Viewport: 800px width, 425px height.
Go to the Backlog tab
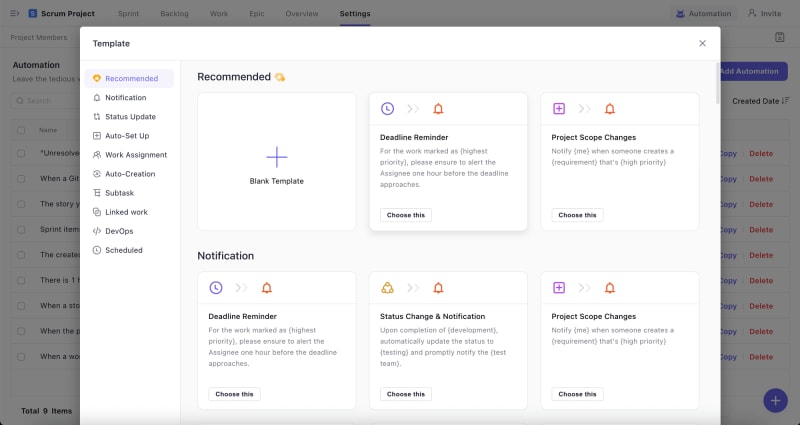coord(174,14)
